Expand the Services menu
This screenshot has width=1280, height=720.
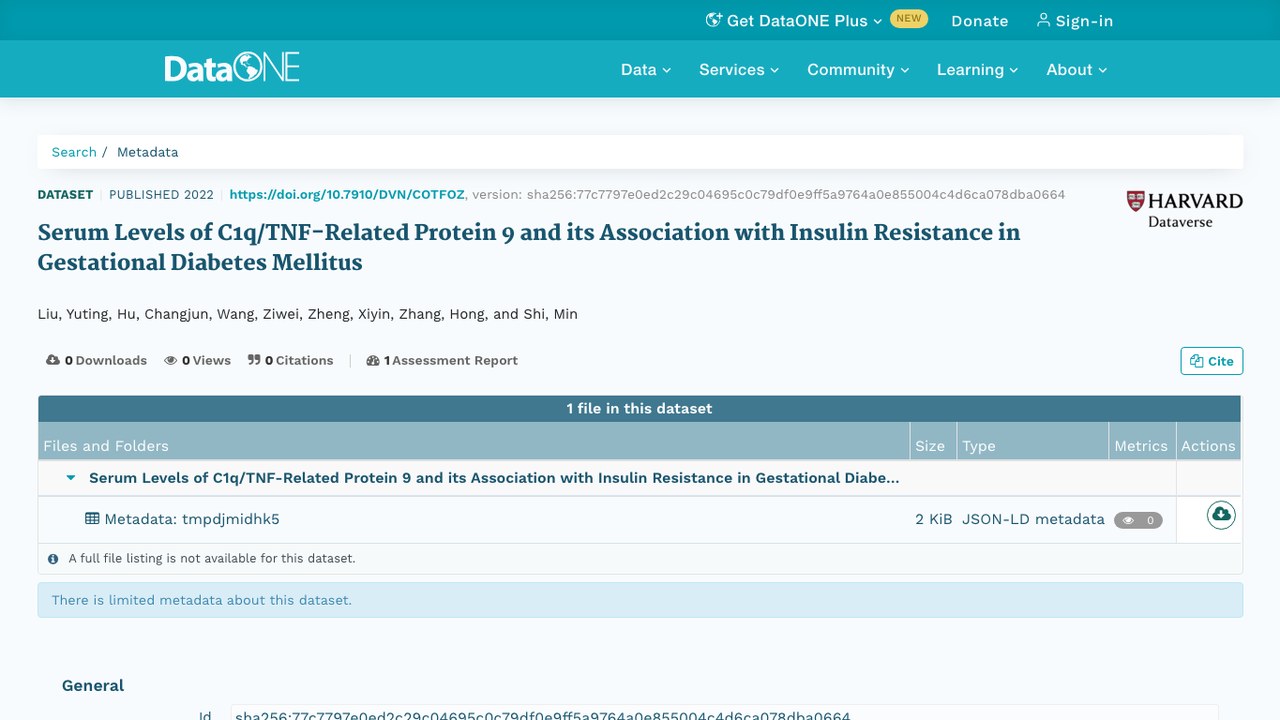point(739,70)
